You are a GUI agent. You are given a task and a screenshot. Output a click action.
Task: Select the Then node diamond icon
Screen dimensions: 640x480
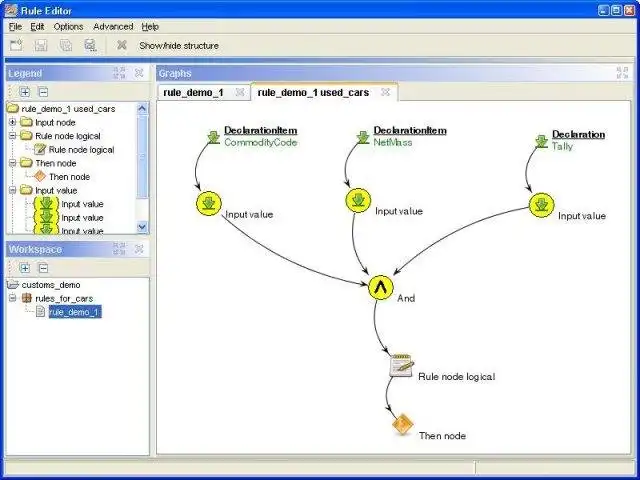pyautogui.click(x=402, y=424)
